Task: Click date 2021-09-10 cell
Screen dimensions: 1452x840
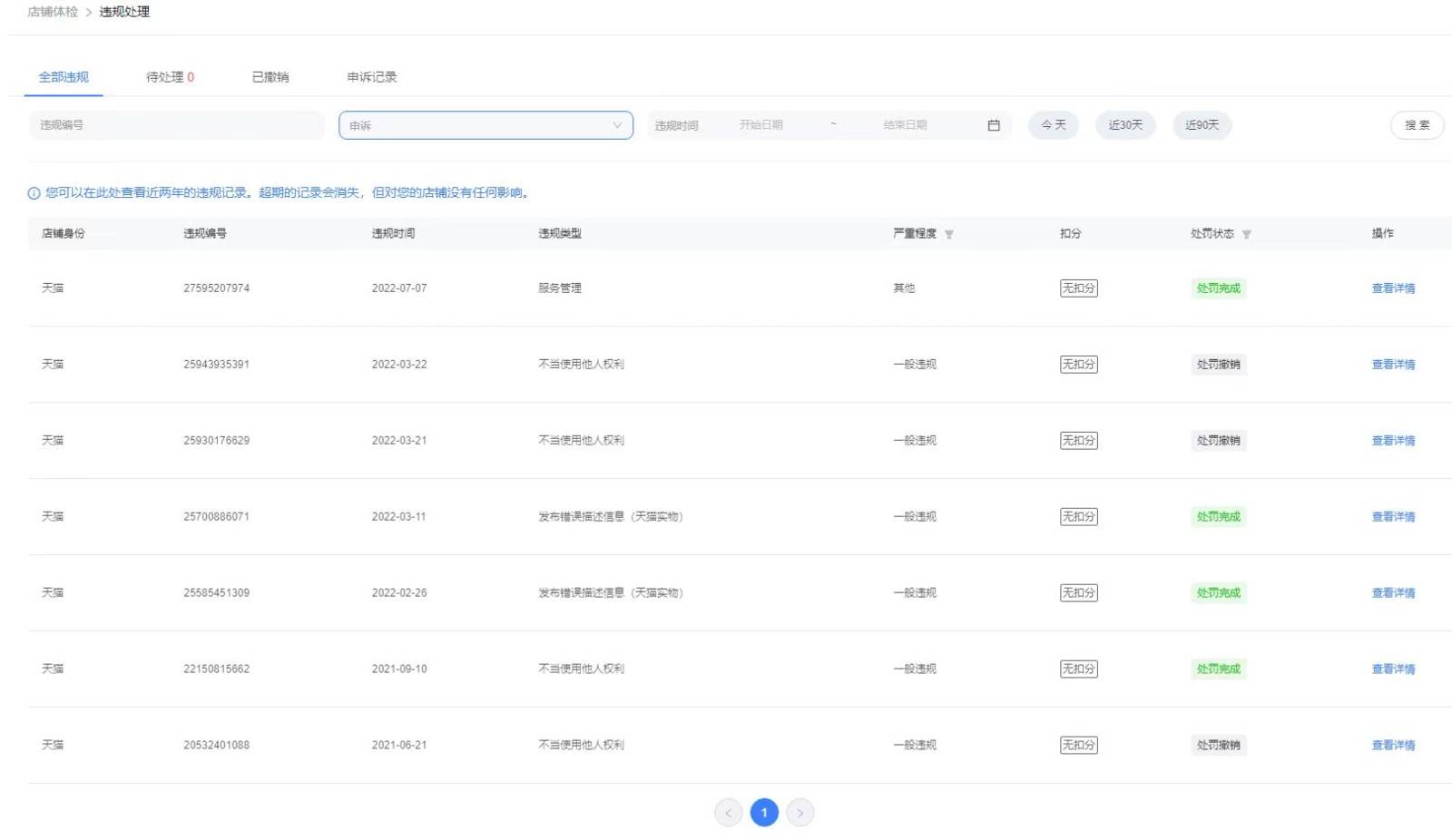Action: click(399, 669)
